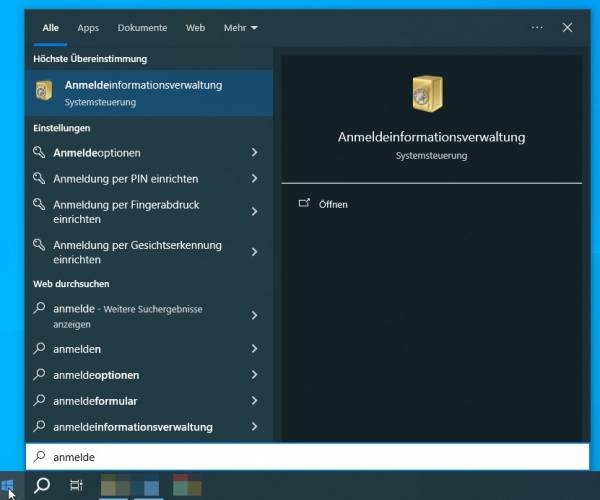
Task: Click 'Höchste Übereinstimmung' heading
Action: point(90,59)
